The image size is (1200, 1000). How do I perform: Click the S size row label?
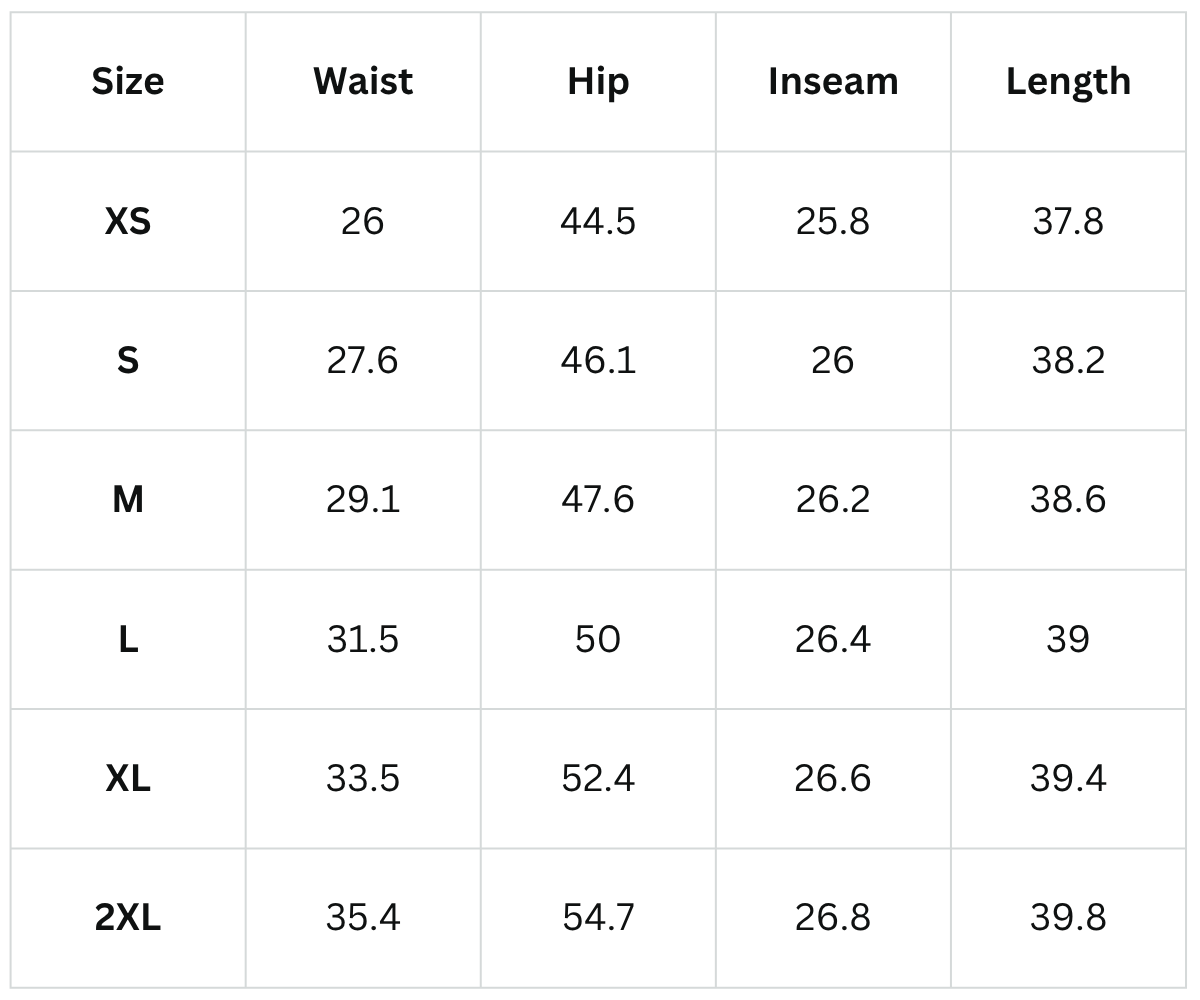128,360
